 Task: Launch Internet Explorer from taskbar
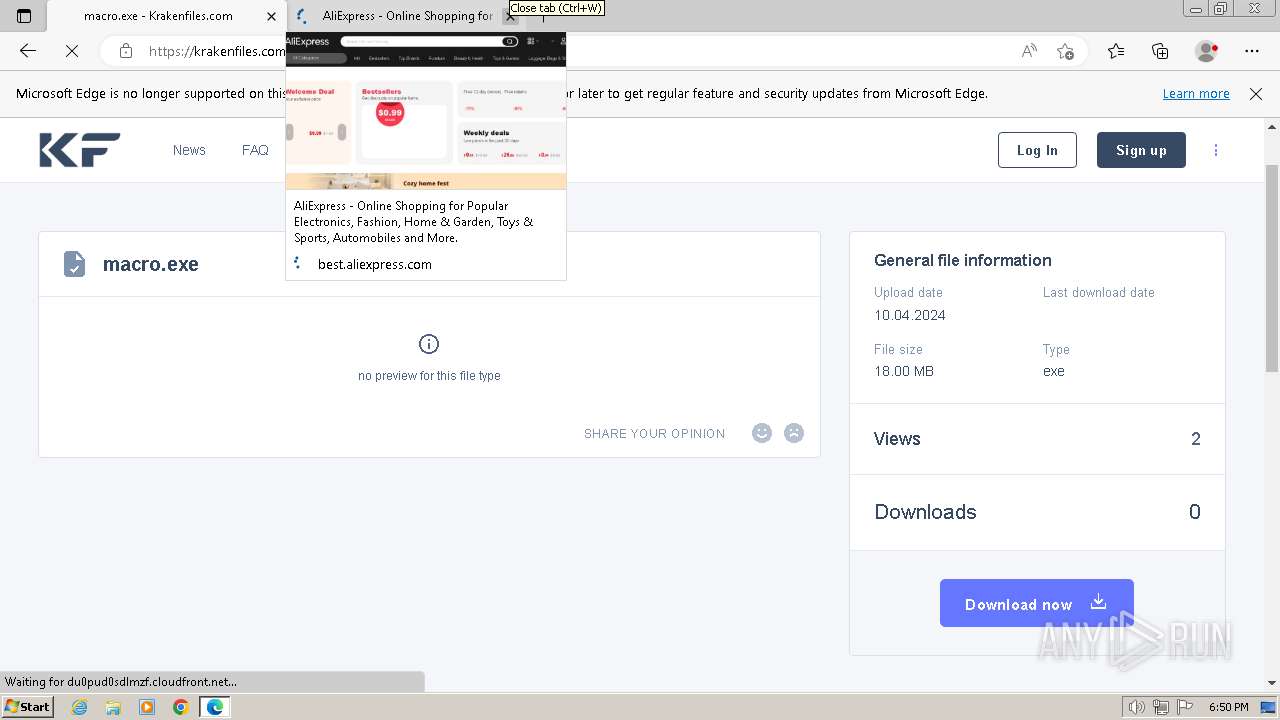[x=80, y=707]
